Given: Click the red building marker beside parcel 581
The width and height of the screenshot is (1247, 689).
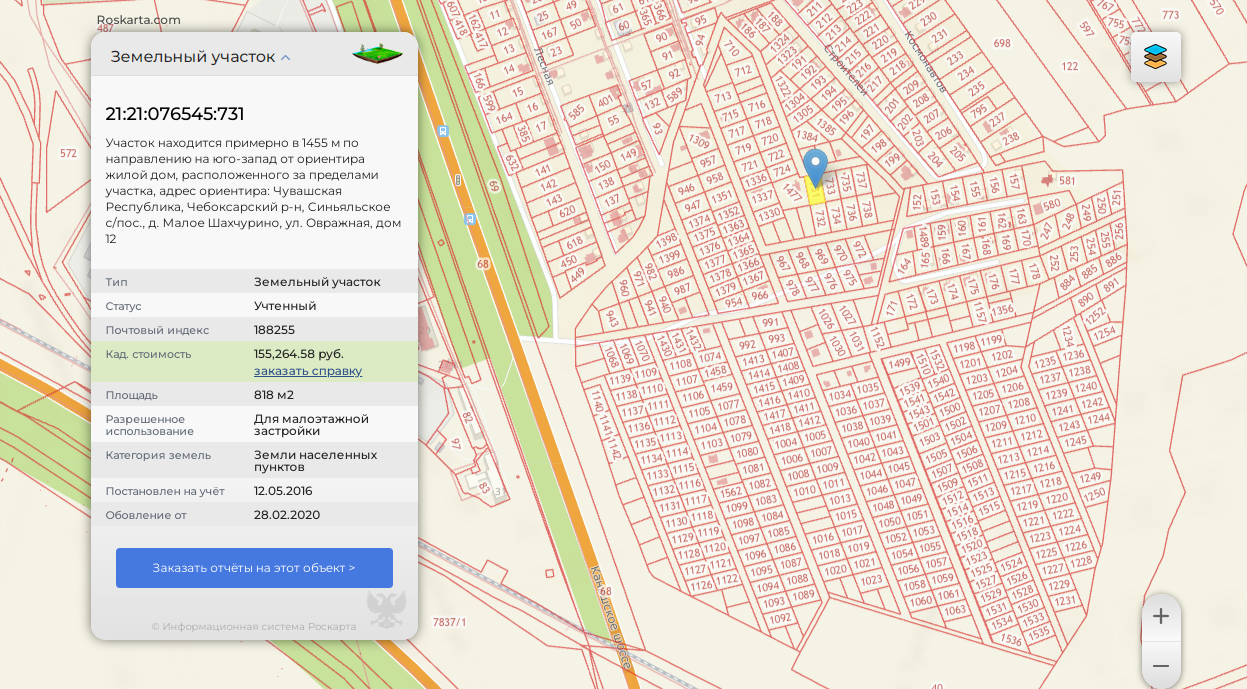Looking at the screenshot, I should pos(1047,180).
